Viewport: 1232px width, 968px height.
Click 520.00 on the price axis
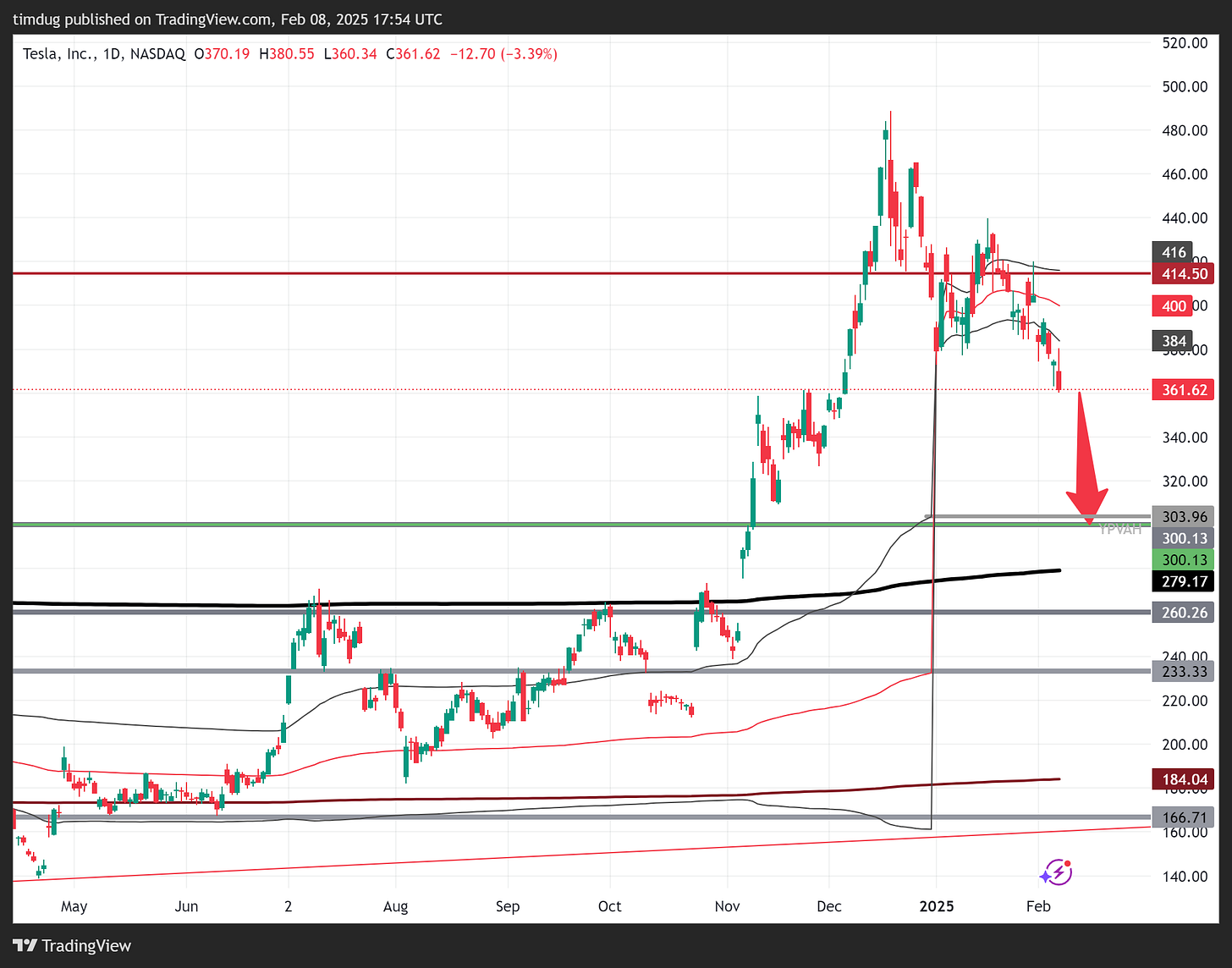(x=1185, y=42)
